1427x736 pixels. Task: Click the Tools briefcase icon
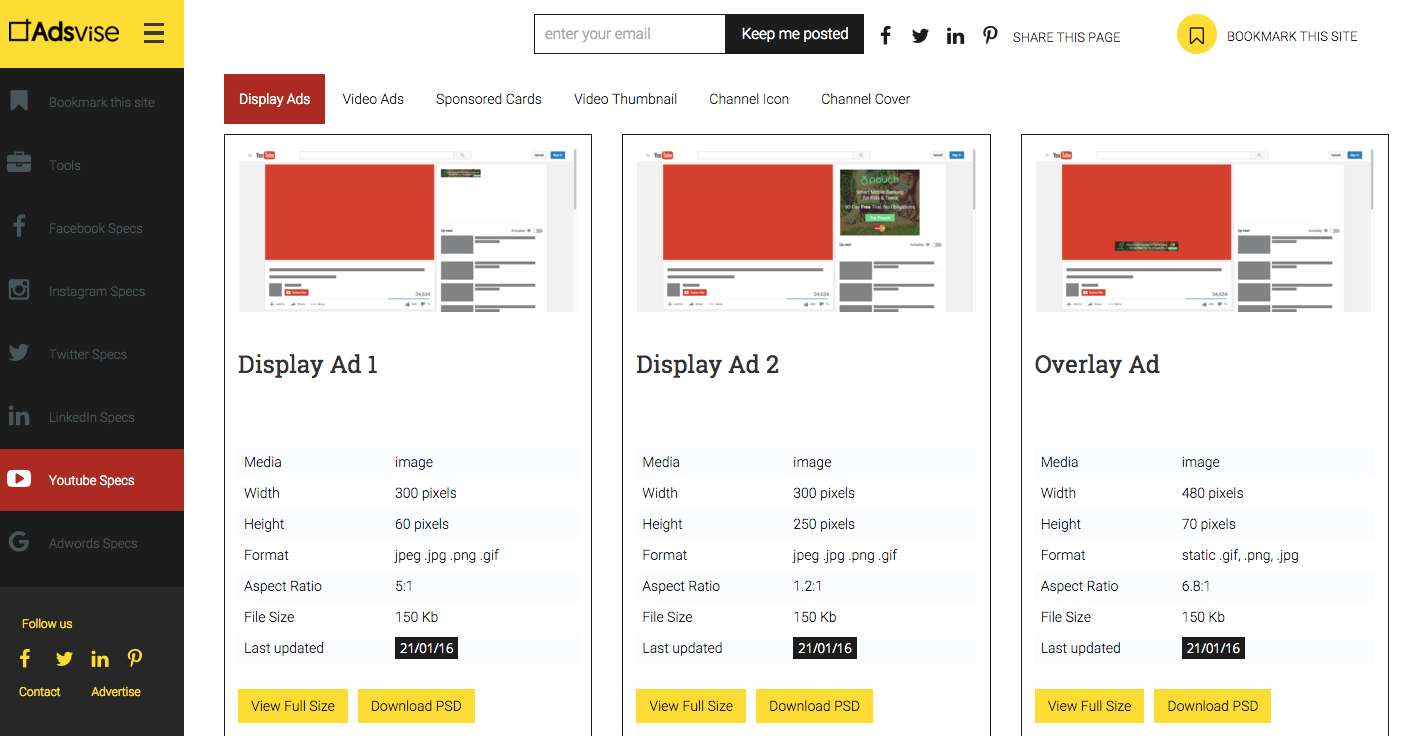19,163
